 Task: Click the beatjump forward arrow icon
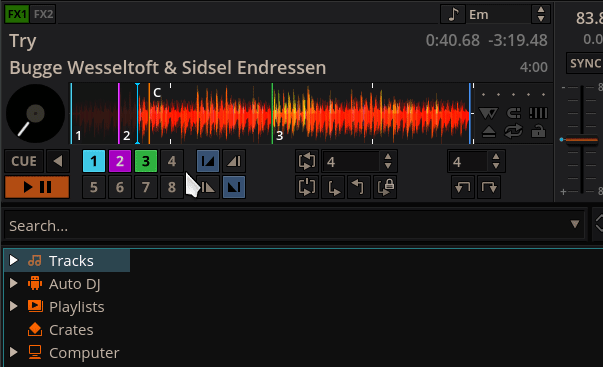(489, 187)
